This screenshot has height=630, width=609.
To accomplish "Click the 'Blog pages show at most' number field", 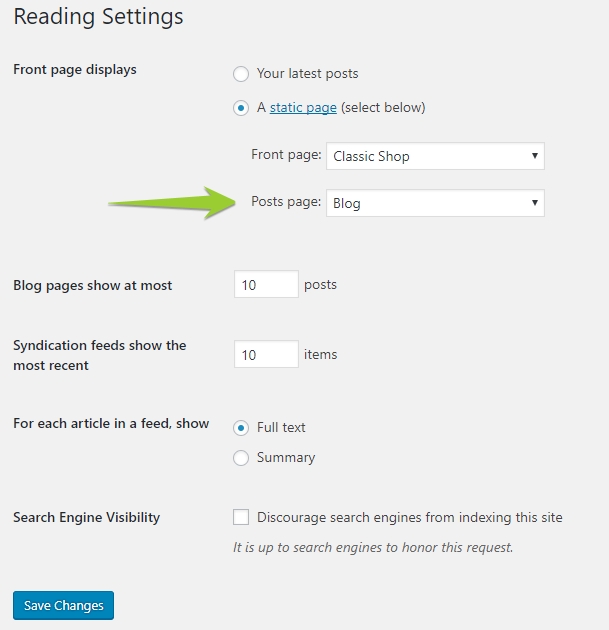I will point(265,285).
